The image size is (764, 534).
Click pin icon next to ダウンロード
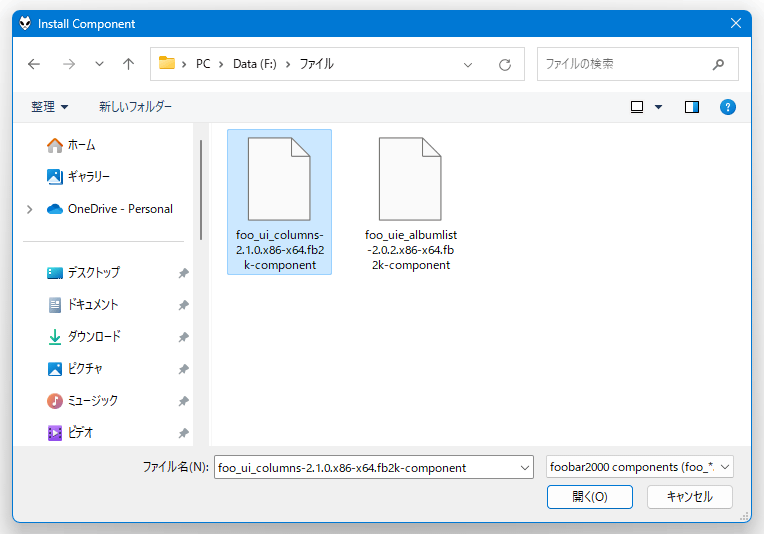(x=183, y=337)
